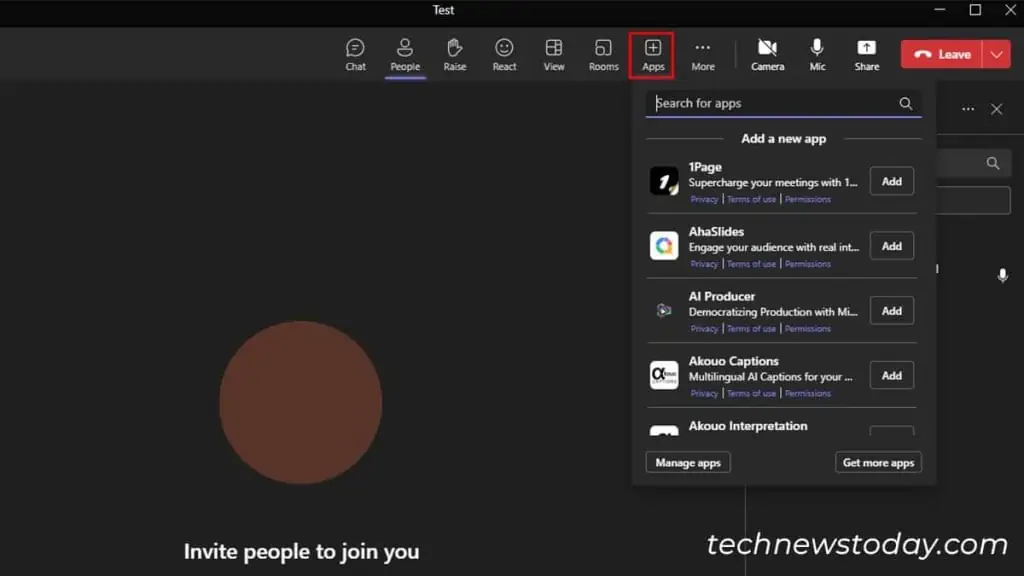The height and width of the screenshot is (576, 1024).
Task: Mute your Mic
Action: 817,53
